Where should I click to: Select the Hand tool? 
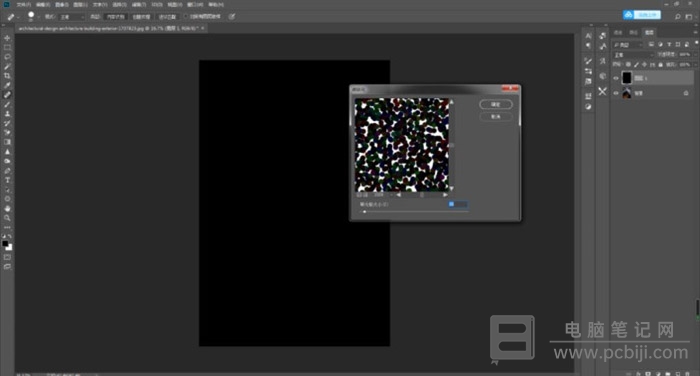[7, 208]
